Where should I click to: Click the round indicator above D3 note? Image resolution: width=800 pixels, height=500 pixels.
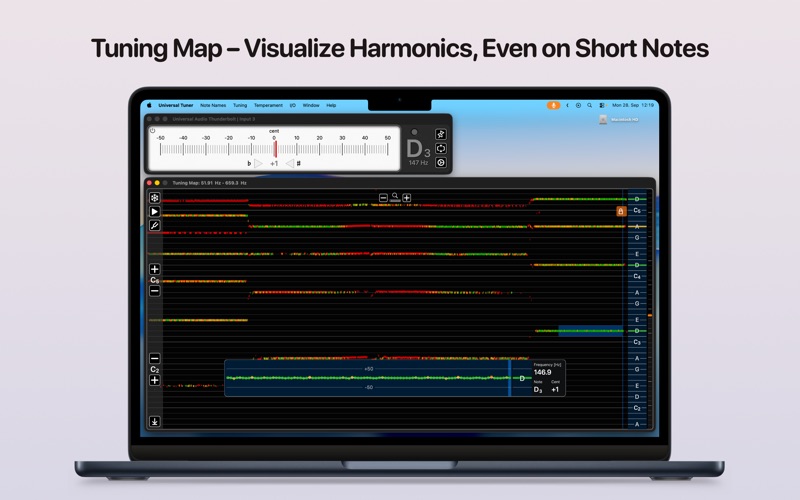point(414,132)
